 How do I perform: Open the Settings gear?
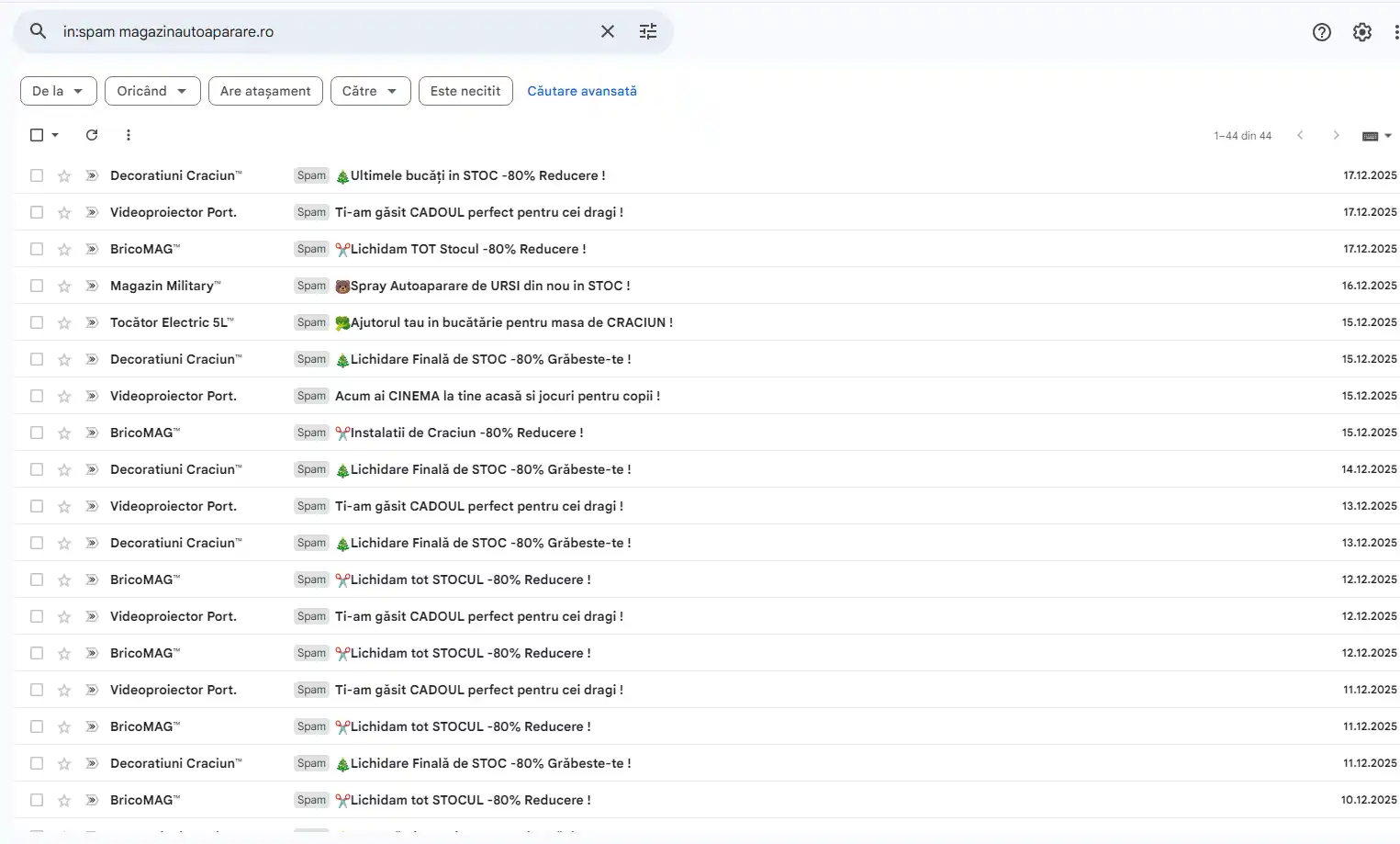point(1361,32)
